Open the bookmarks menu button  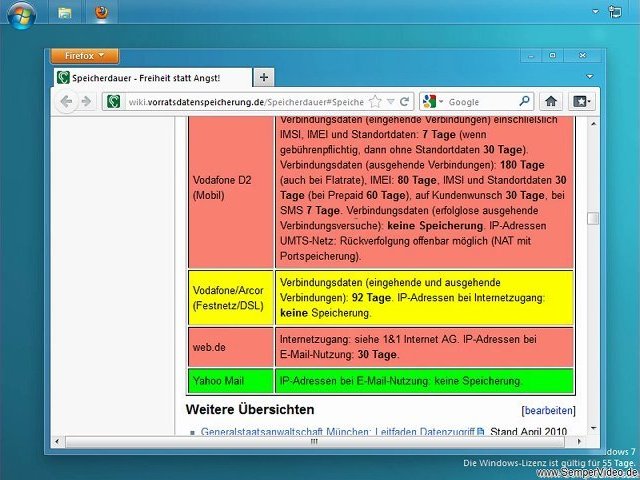581,101
